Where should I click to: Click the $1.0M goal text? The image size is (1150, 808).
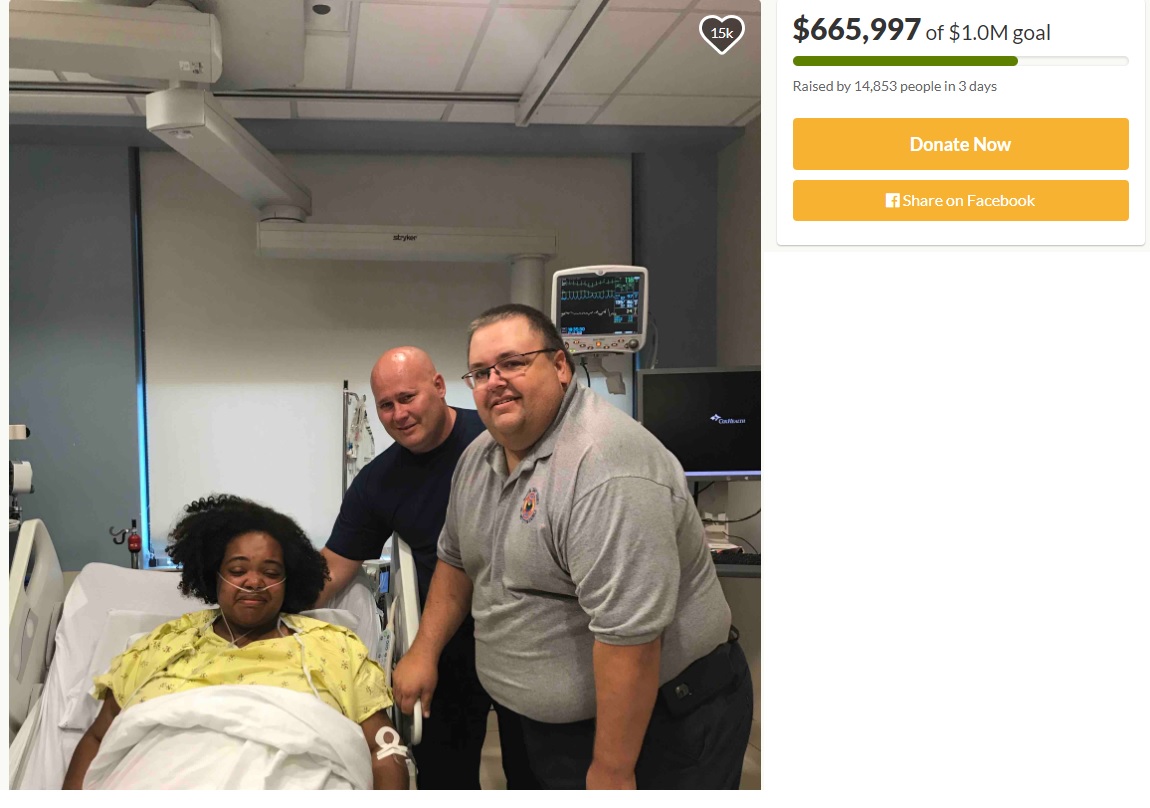(x=999, y=33)
